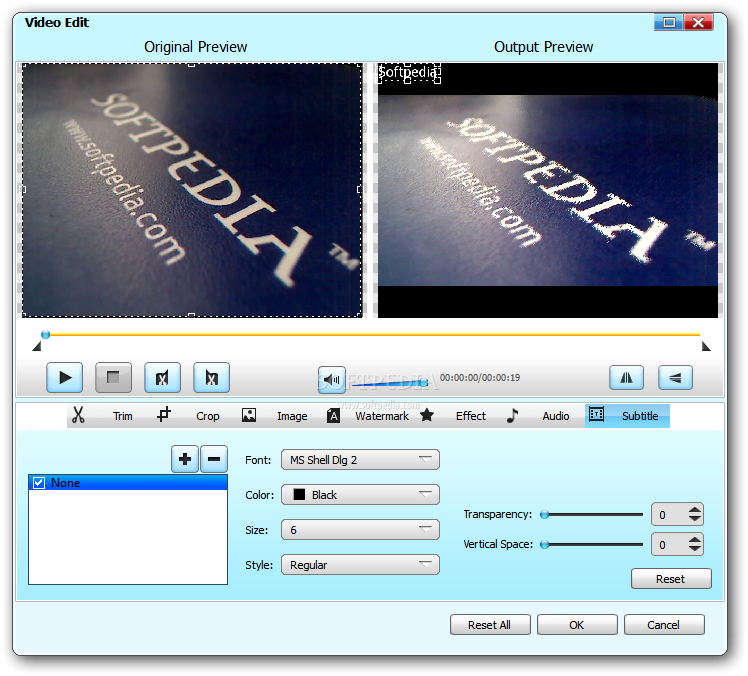Decrease Vertical Space with down arrow
748x676 pixels.
point(695,549)
